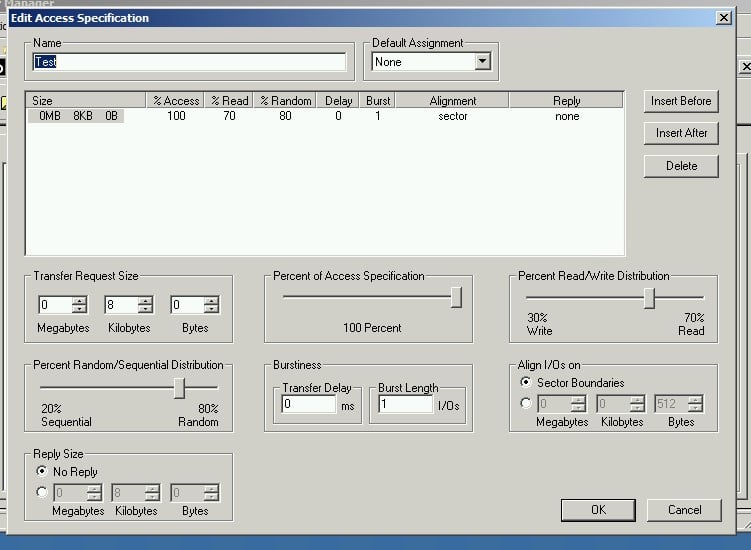This screenshot has width=751, height=550.
Task: Select custom alignment size radio button
Action: click(526, 404)
